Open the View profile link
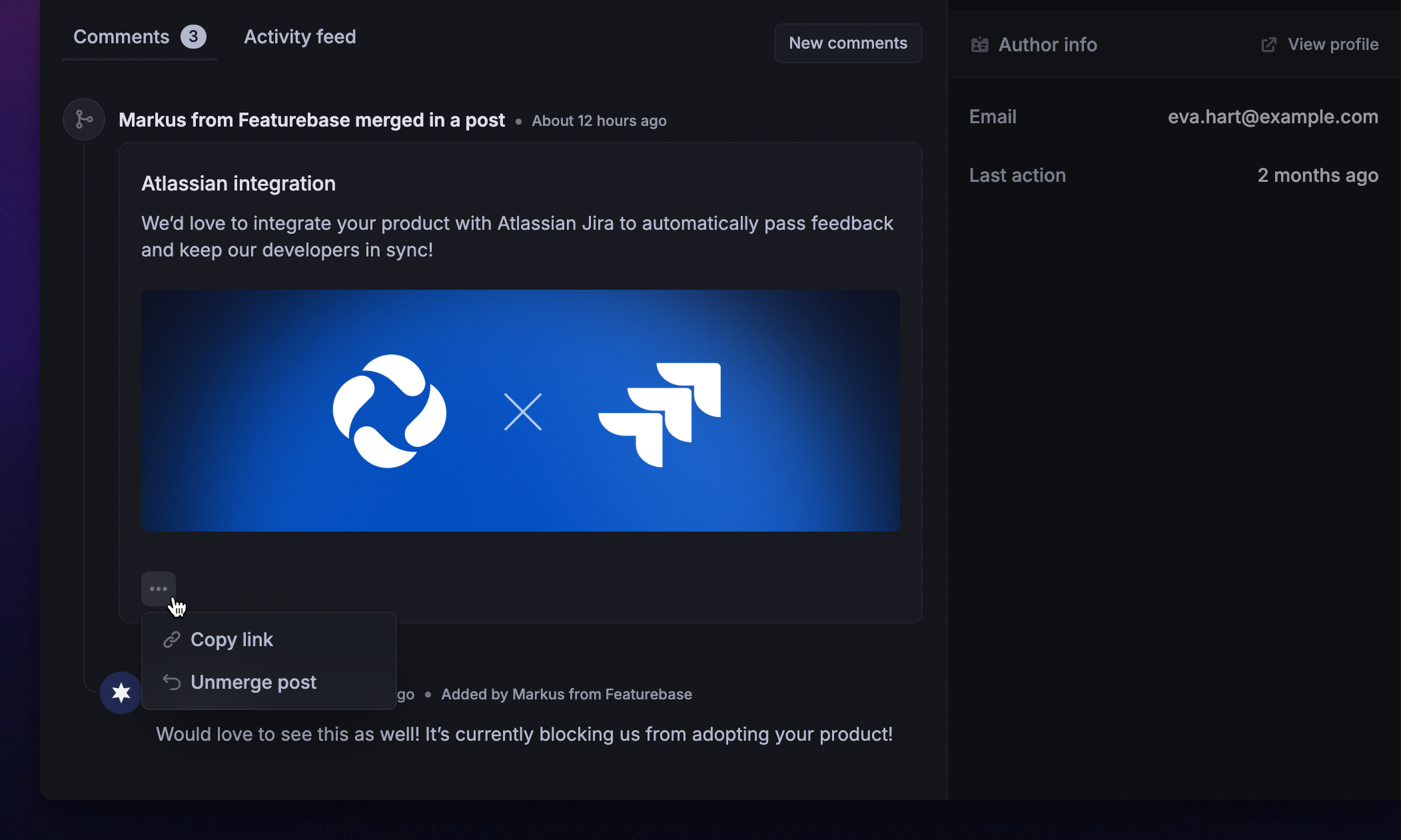 1320,45
